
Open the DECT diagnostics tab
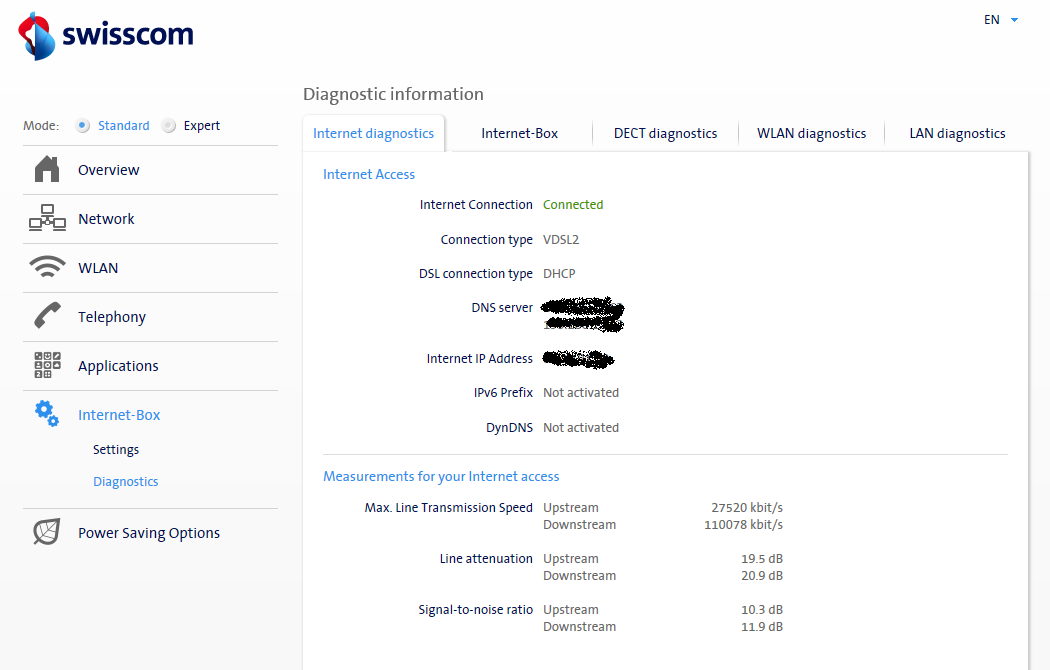[x=665, y=133]
